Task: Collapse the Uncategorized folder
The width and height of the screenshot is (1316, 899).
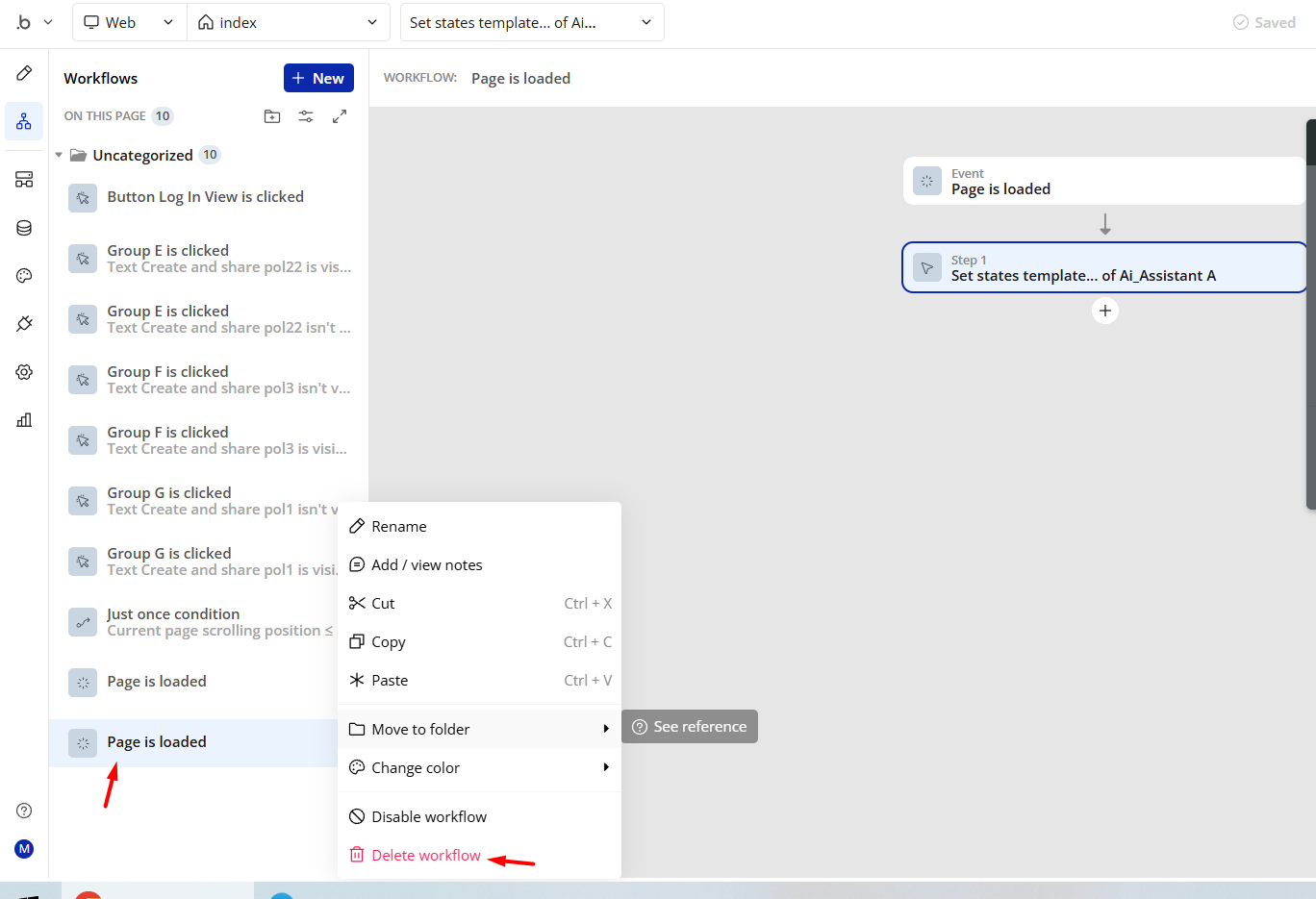Action: 59,155
